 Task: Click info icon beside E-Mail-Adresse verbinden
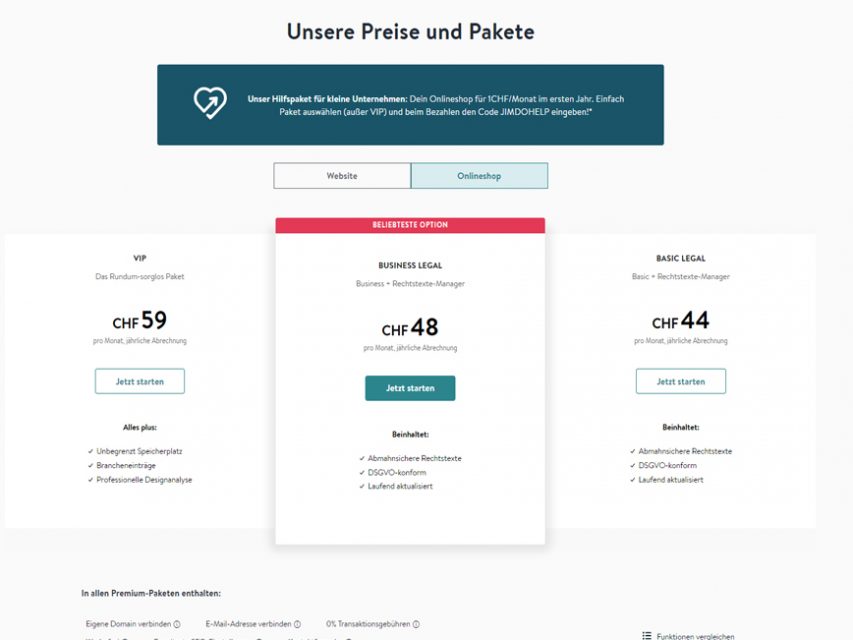coord(297,624)
